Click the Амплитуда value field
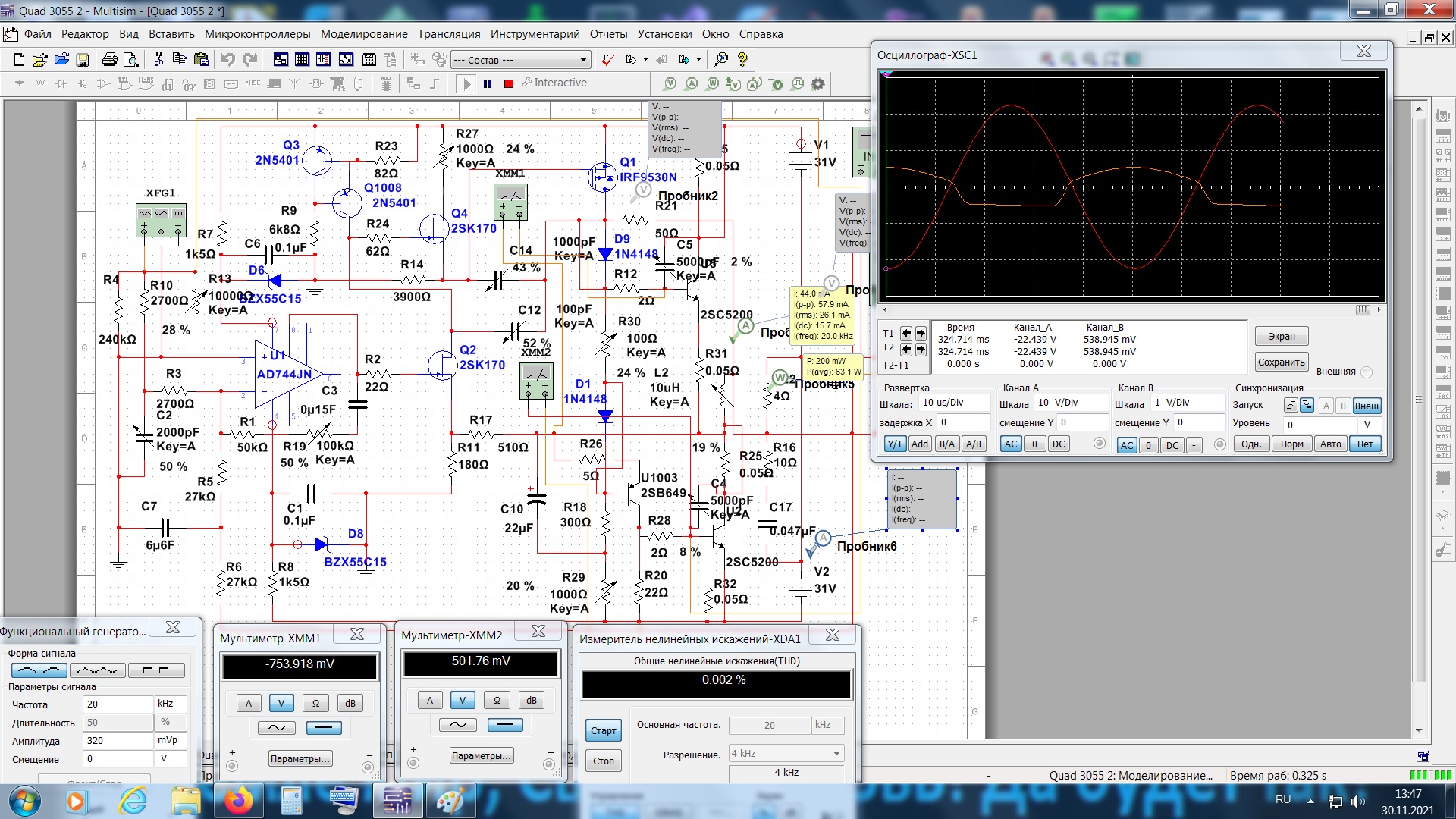 [x=118, y=740]
